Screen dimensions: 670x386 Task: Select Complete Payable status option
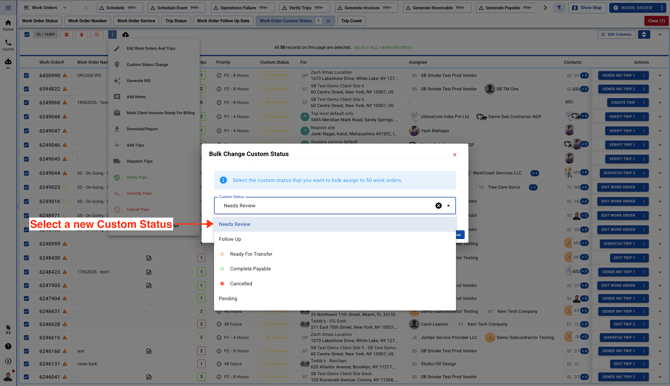coord(335,269)
